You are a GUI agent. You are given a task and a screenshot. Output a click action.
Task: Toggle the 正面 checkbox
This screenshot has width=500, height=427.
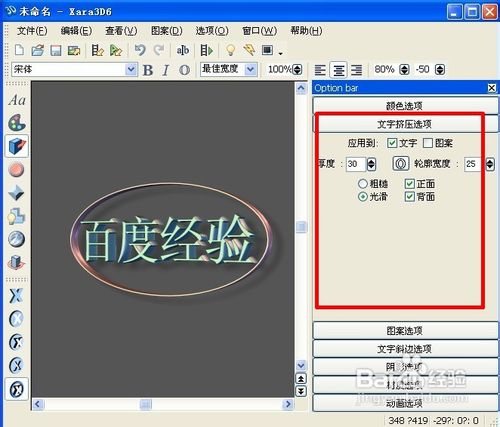(410, 183)
